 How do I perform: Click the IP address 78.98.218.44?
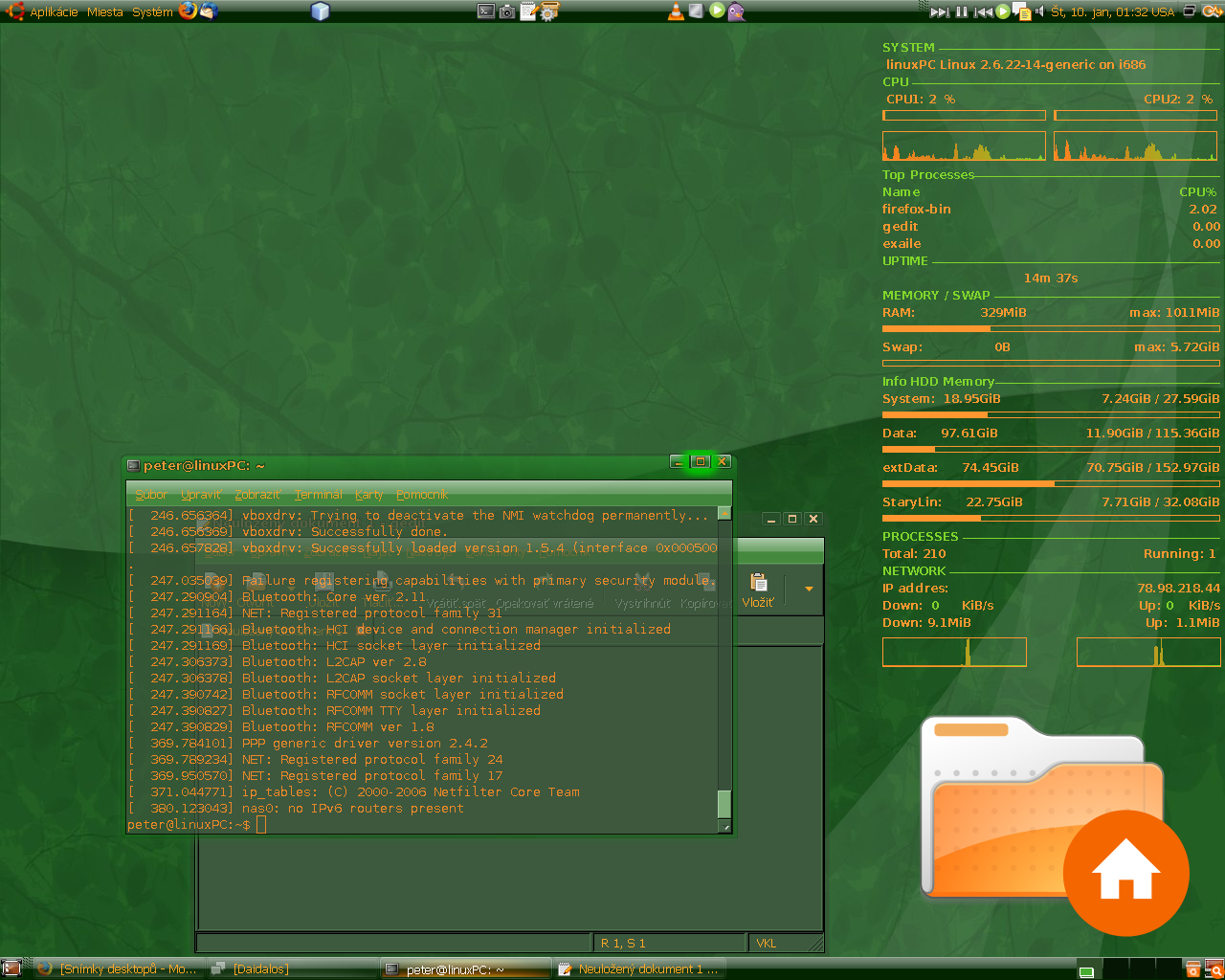[x=1178, y=589]
